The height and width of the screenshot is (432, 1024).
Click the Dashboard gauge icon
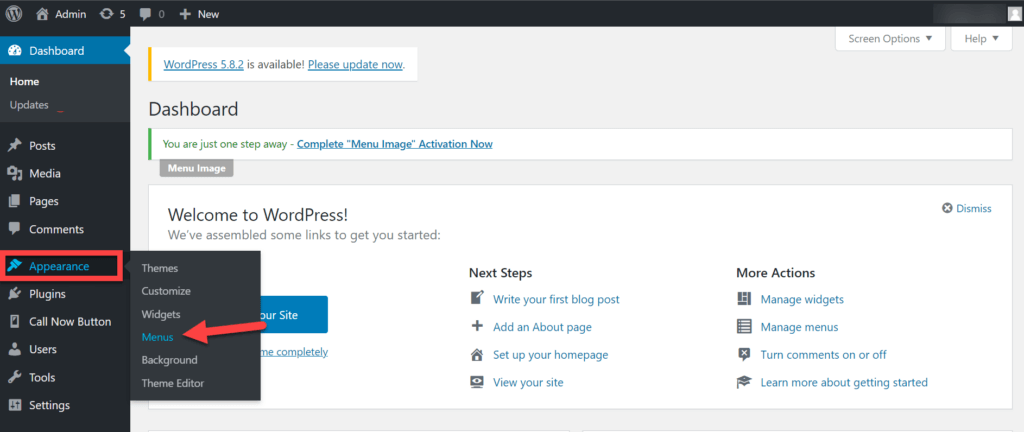click(x=14, y=51)
